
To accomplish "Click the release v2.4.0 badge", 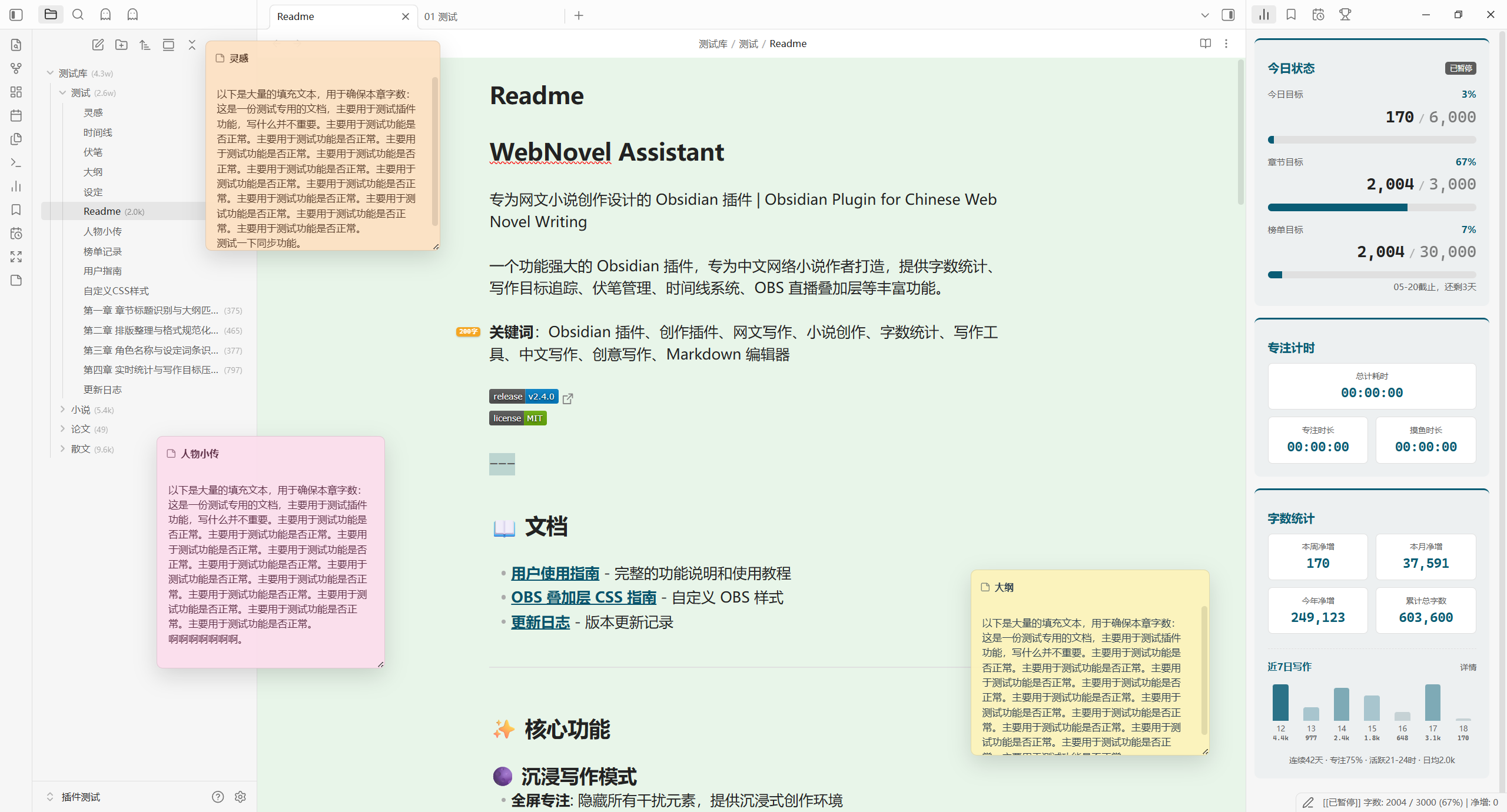I will 524,397.
